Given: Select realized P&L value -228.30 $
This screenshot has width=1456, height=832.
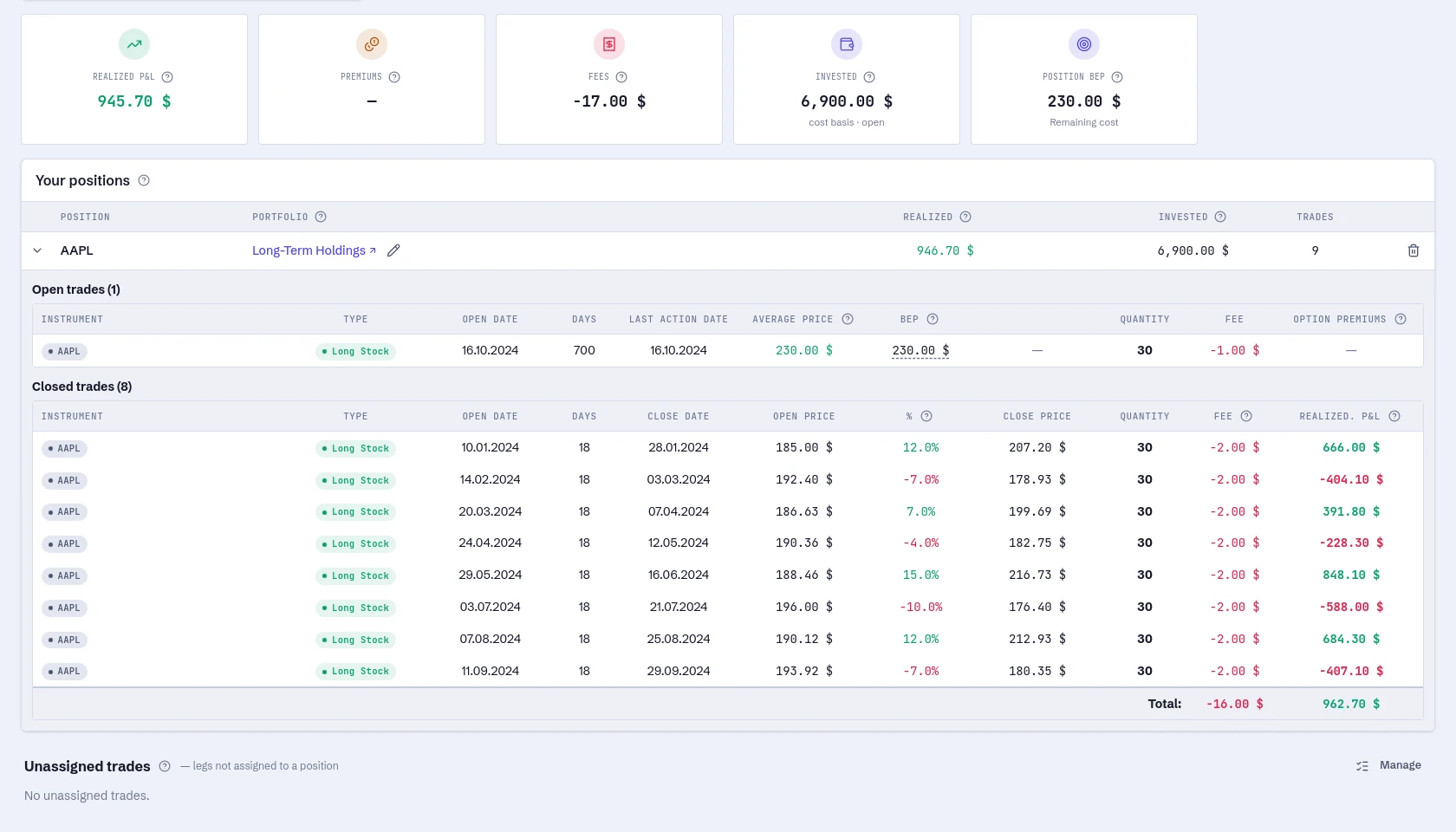Looking at the screenshot, I should click(x=1351, y=543).
